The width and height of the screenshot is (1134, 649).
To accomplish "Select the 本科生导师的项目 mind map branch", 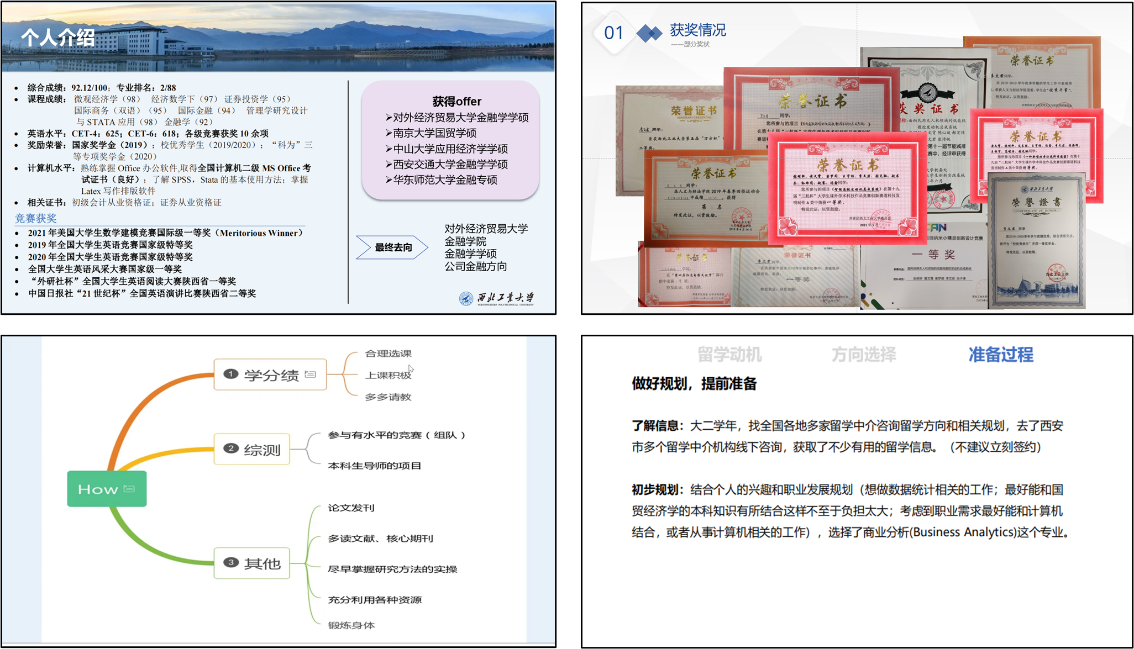I will tap(375, 465).
